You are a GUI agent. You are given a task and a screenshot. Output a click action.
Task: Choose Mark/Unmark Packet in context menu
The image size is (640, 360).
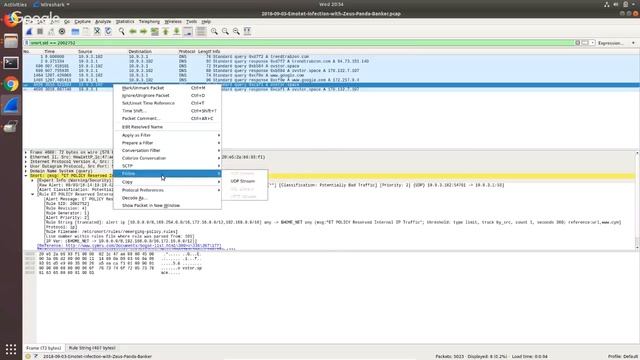(167, 88)
